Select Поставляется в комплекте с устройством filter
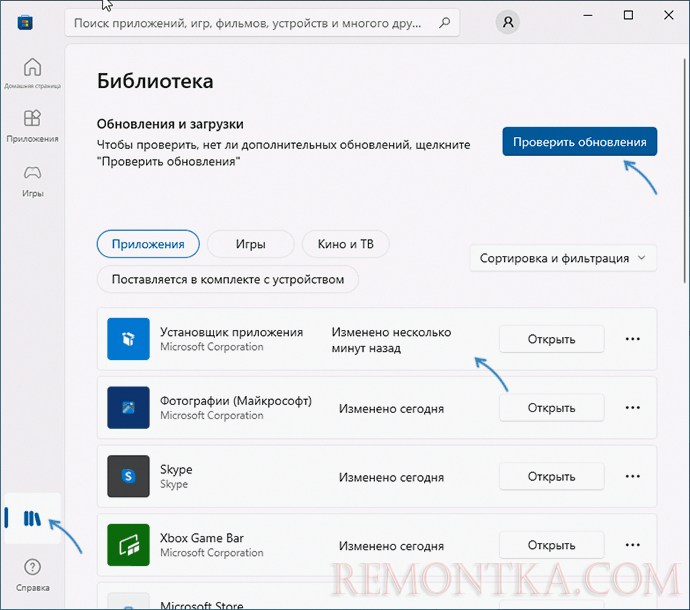The width and height of the screenshot is (690, 610). [x=228, y=279]
